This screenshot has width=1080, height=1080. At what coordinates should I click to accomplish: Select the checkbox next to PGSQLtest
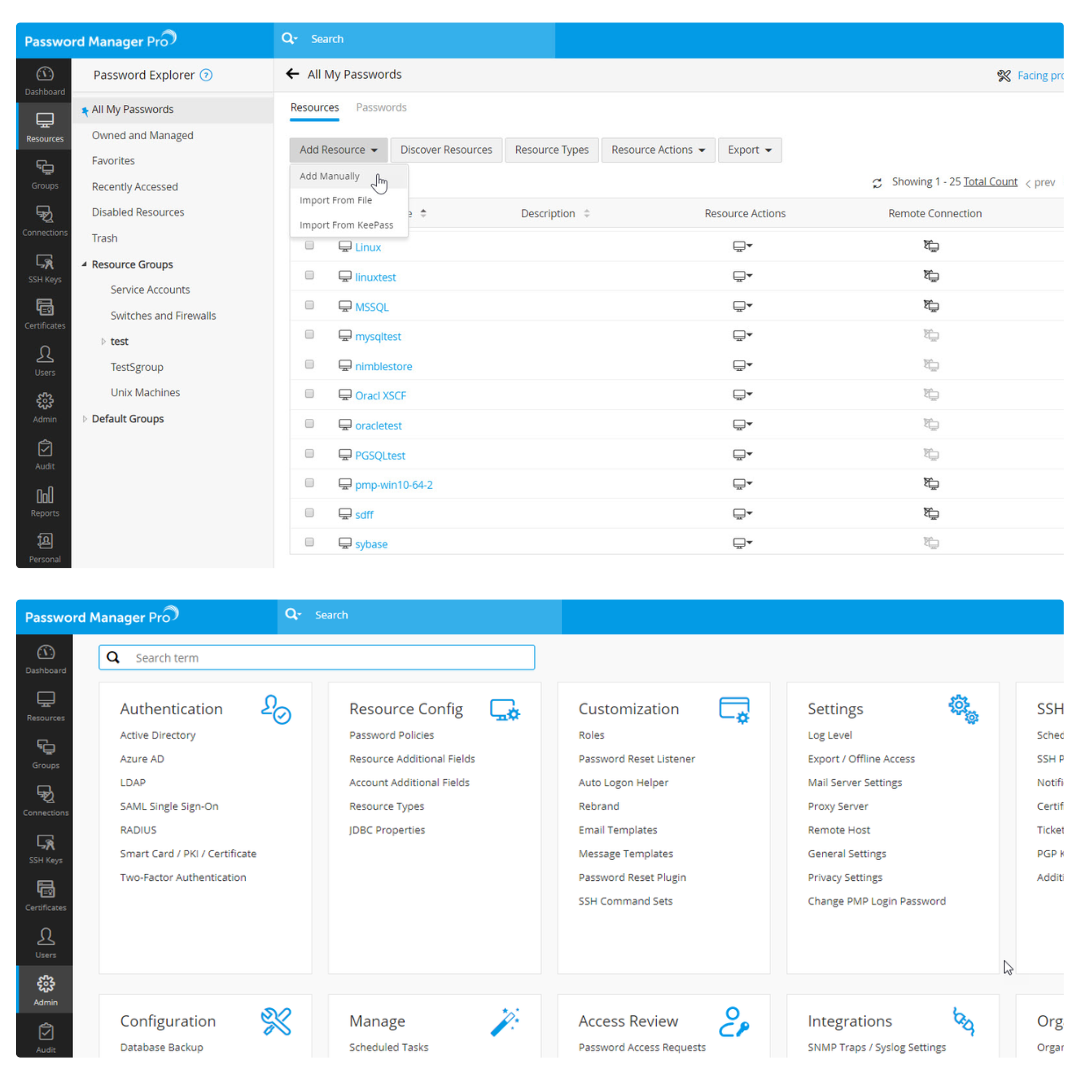click(310, 454)
